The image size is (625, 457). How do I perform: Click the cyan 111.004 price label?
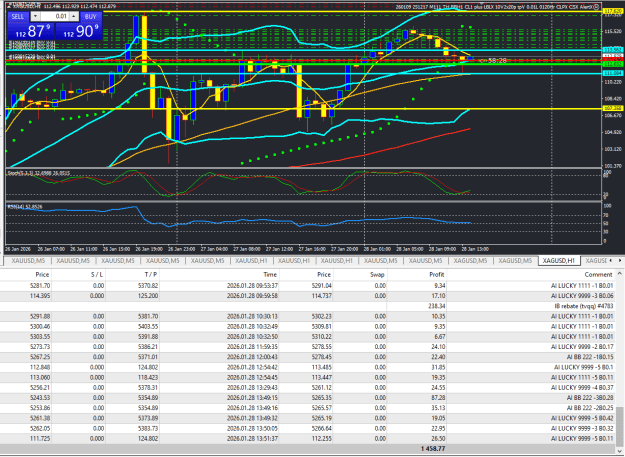click(x=613, y=73)
